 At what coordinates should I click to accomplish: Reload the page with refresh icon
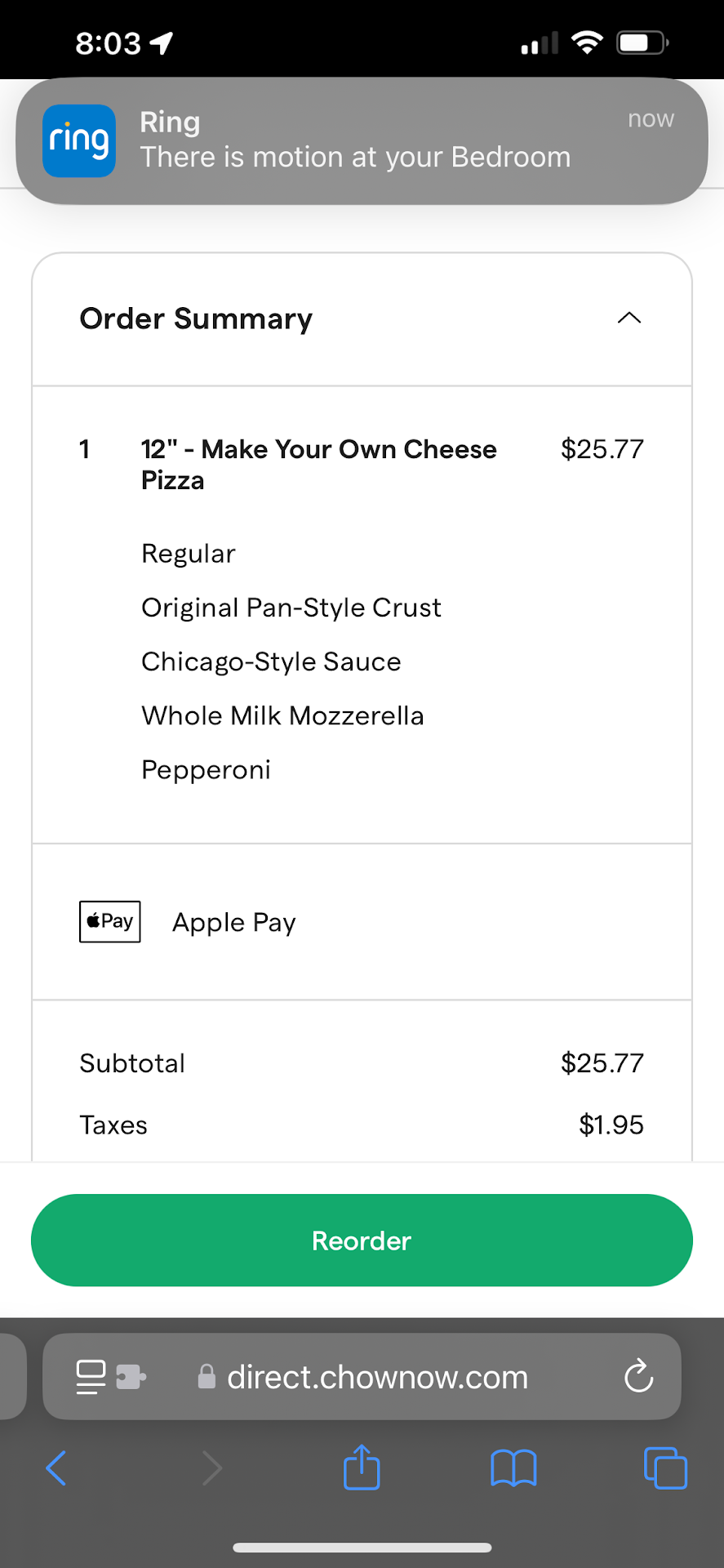(x=638, y=1377)
